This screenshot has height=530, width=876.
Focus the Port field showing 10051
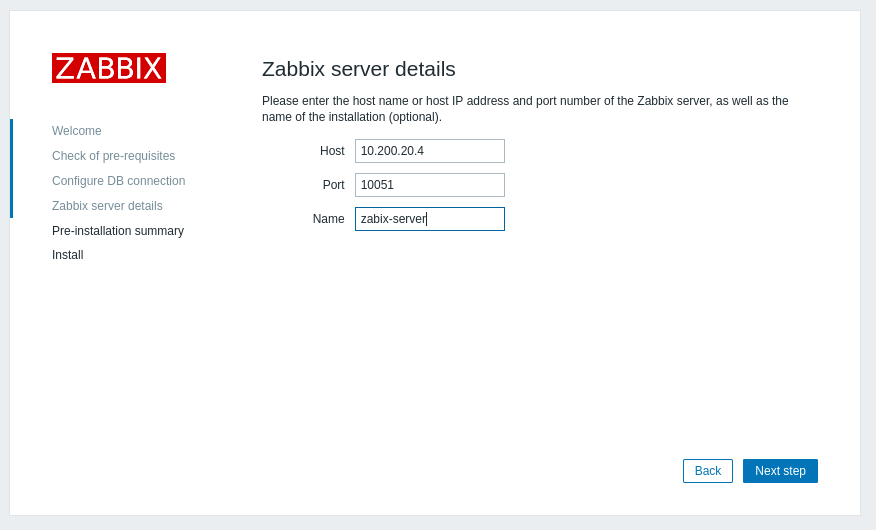coord(429,185)
